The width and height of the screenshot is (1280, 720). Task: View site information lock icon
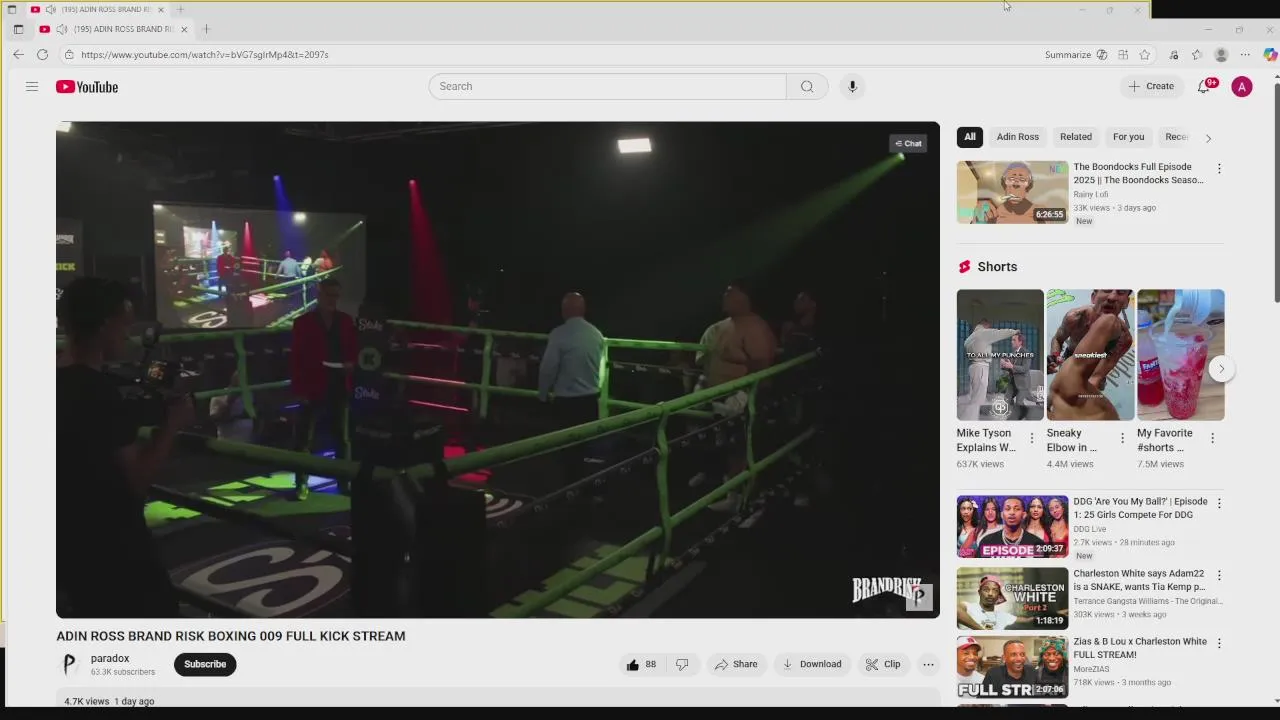tap(69, 55)
